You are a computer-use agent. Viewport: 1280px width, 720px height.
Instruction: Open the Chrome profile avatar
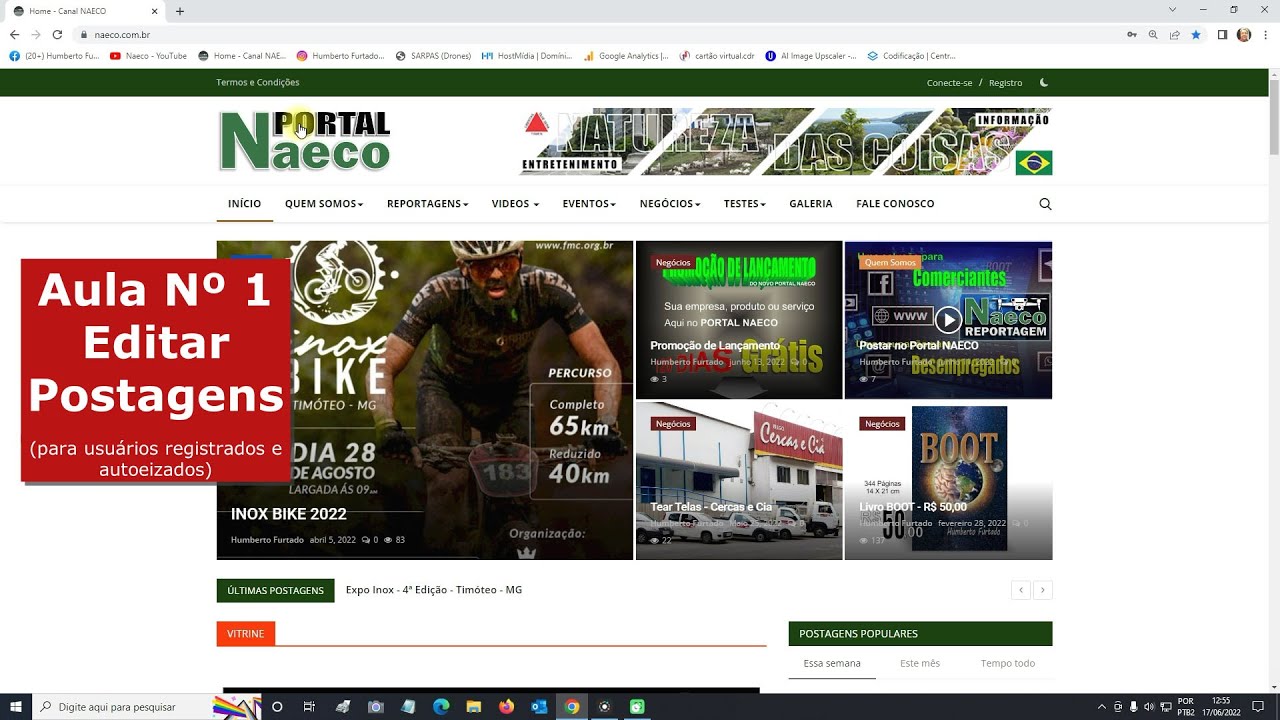tap(1244, 34)
